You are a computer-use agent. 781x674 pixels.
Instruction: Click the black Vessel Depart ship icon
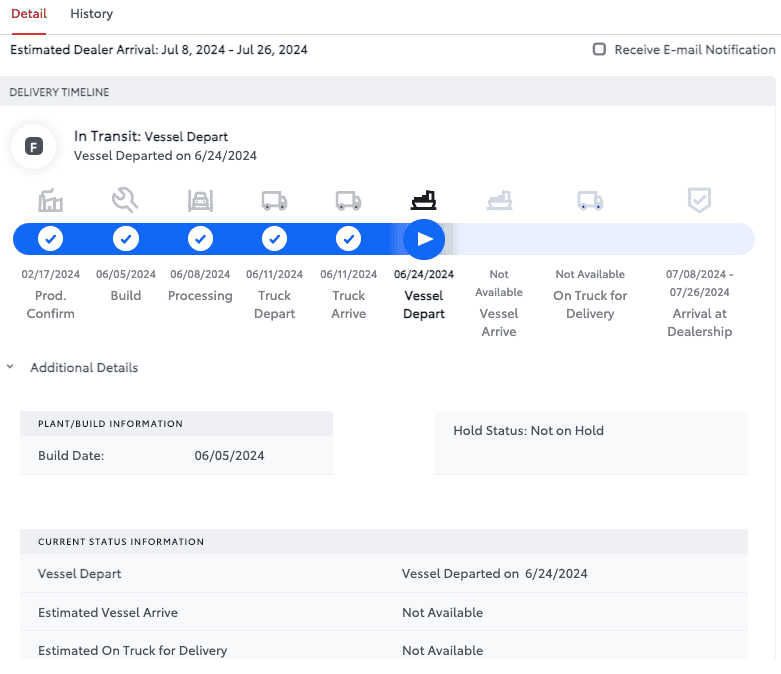coord(423,200)
